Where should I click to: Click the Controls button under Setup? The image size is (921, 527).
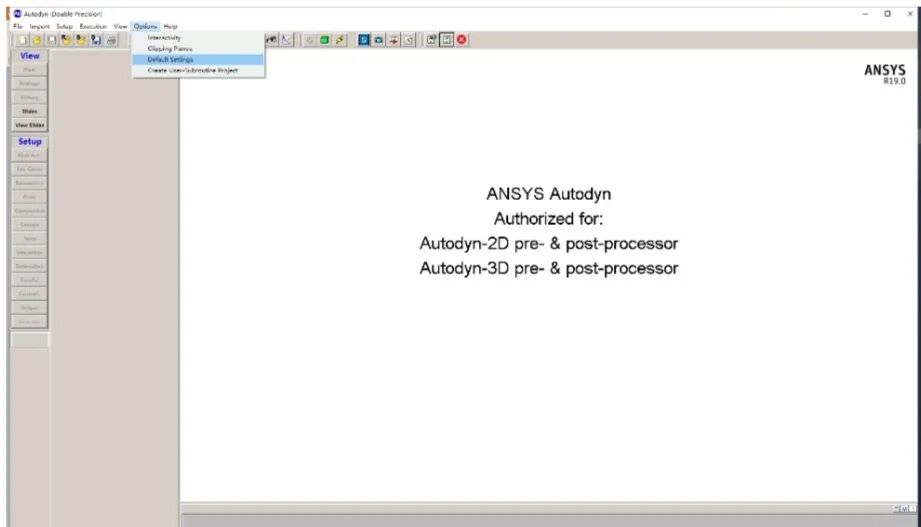tap(29, 294)
